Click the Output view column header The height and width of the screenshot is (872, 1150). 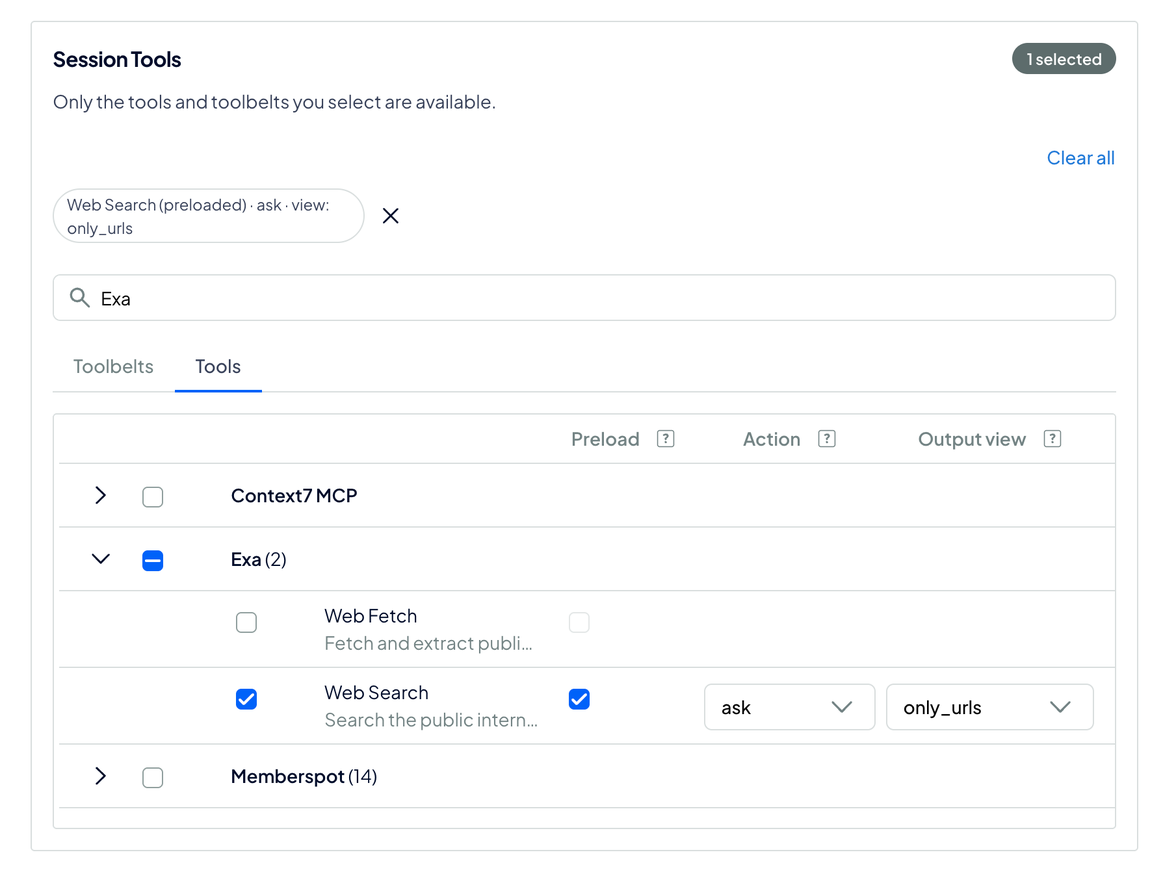point(972,439)
